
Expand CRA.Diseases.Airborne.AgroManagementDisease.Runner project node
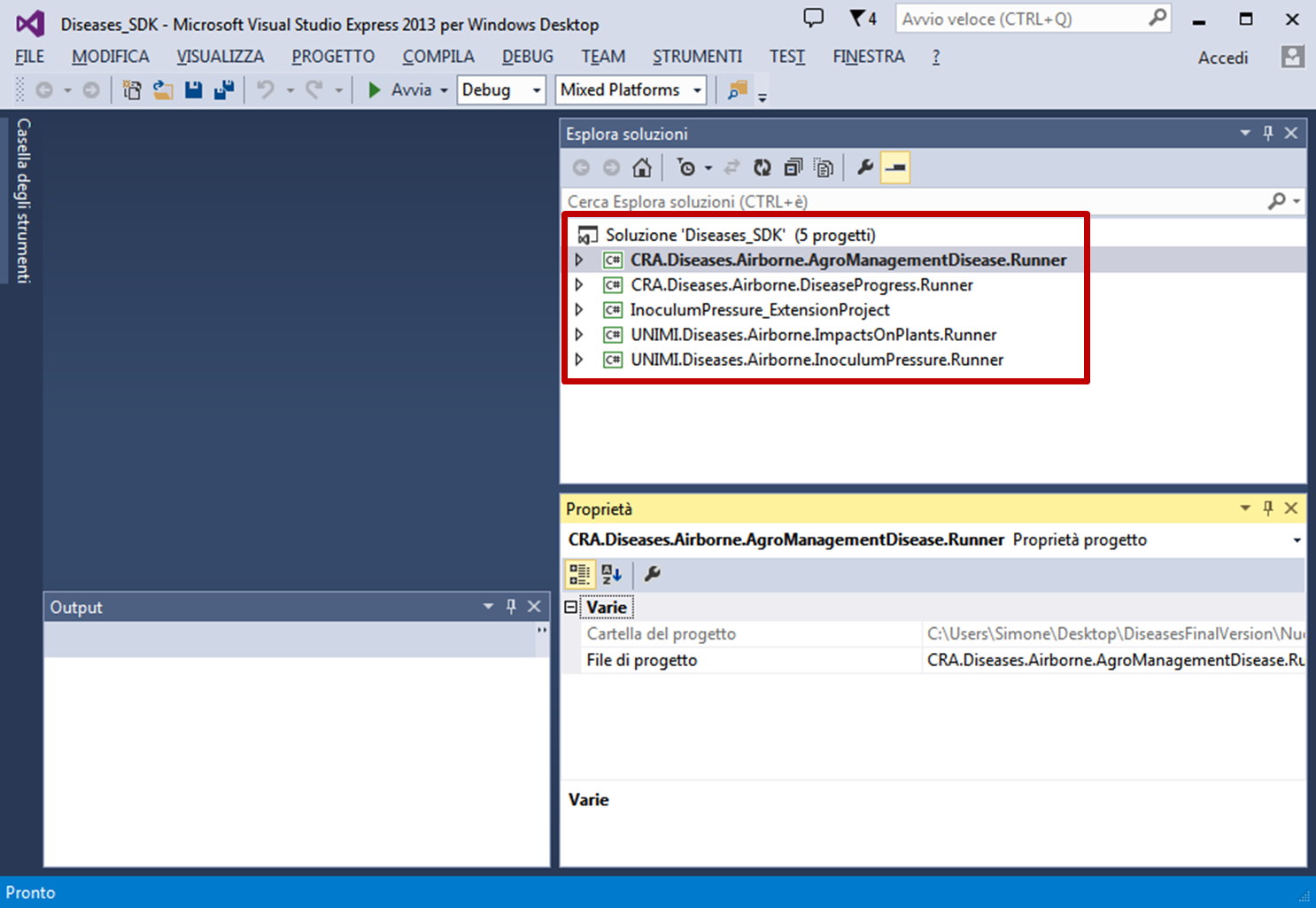579,260
